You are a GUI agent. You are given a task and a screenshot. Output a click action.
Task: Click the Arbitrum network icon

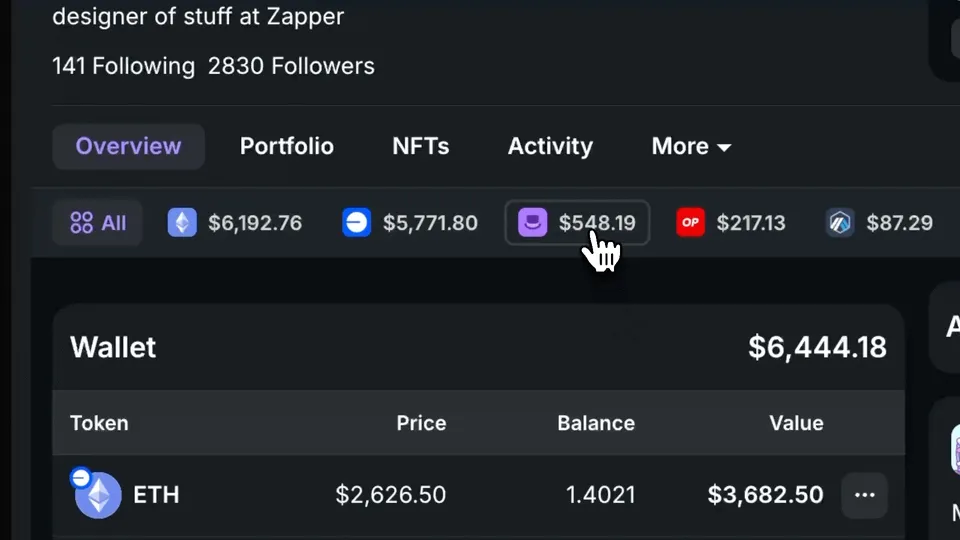pos(841,222)
